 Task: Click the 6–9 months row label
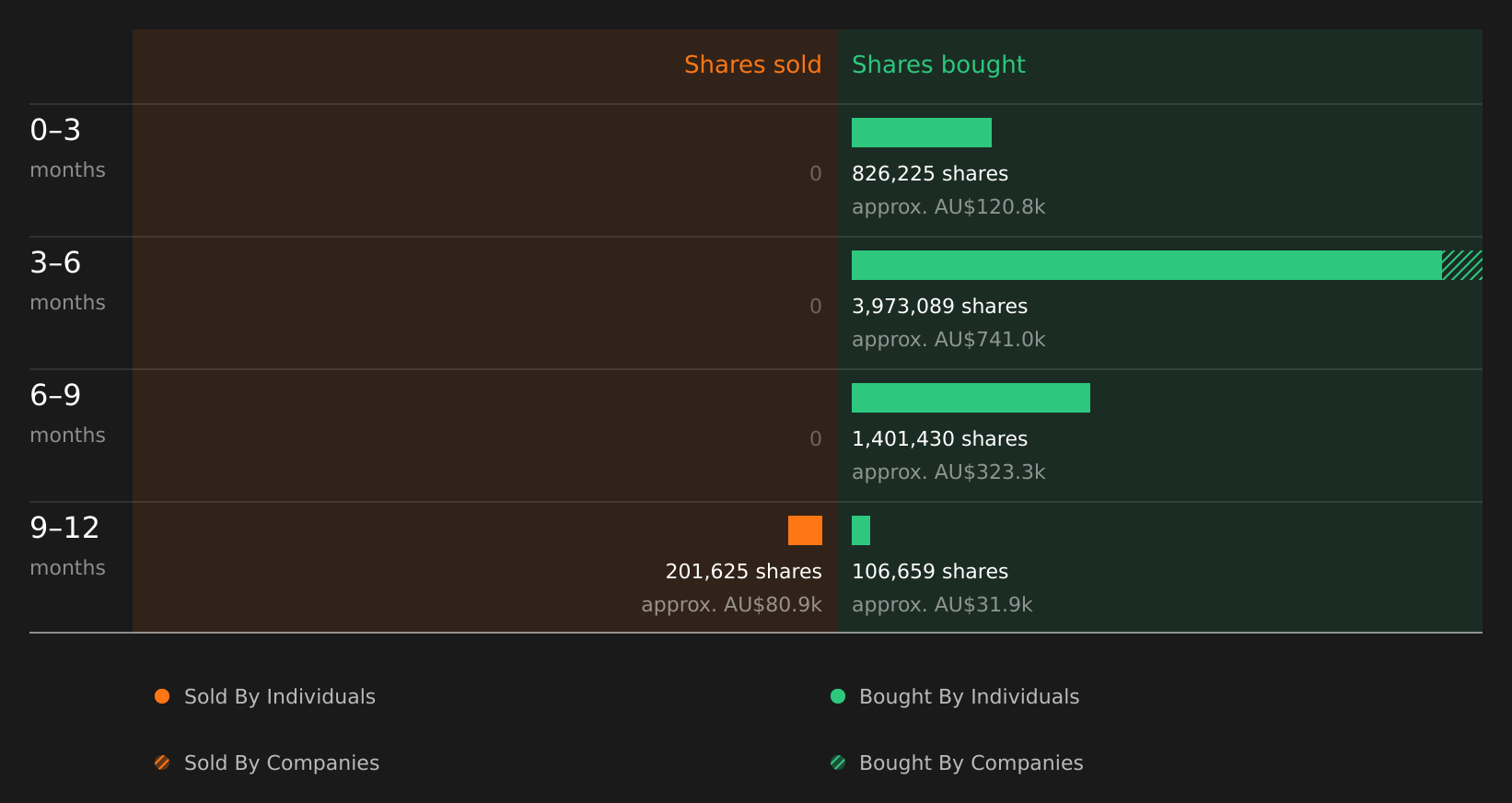pyautogui.click(x=67, y=413)
